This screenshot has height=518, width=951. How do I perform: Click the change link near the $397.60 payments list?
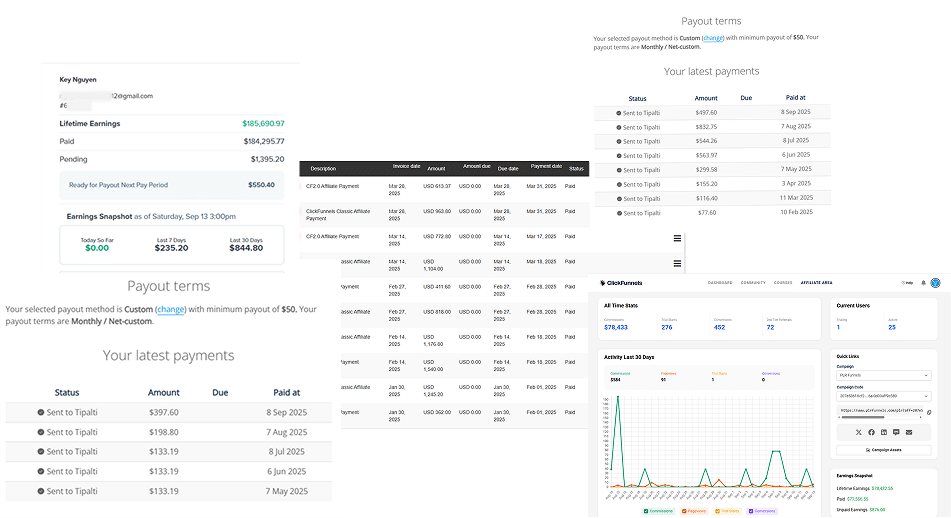[170, 309]
